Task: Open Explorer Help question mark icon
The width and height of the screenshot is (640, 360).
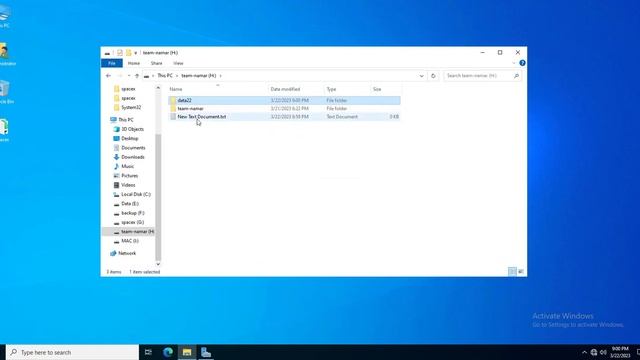Action: tap(522, 63)
